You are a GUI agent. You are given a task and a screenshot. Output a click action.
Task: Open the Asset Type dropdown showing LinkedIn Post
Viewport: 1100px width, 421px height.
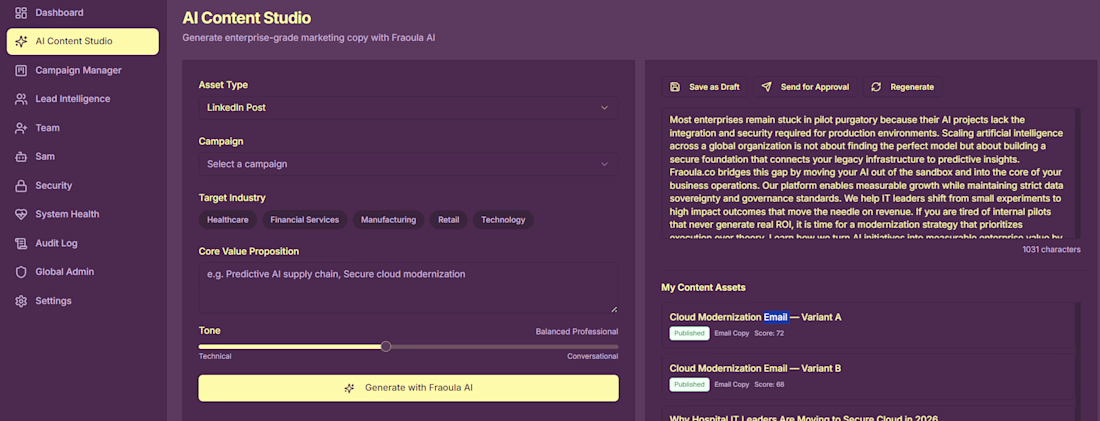pos(408,107)
